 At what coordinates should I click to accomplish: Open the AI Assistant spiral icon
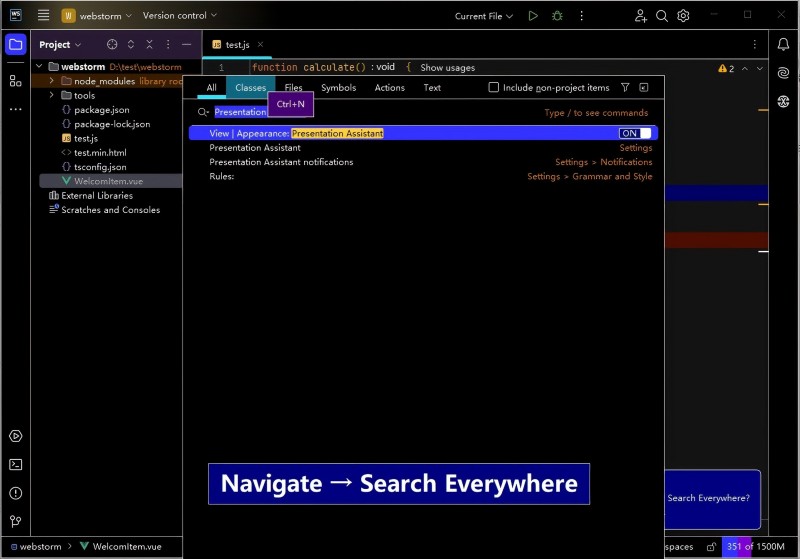pos(783,73)
